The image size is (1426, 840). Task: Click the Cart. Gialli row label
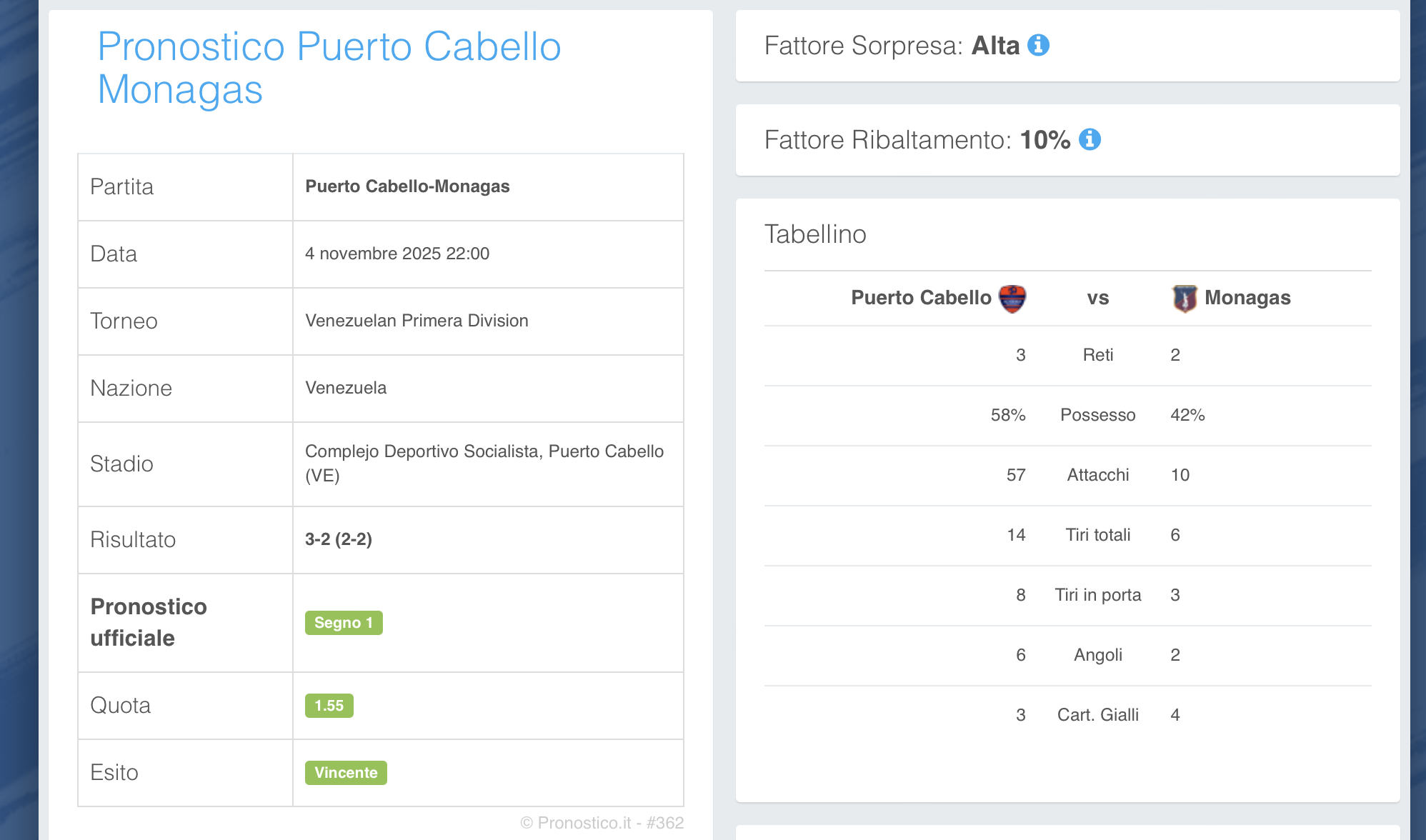[x=1097, y=715]
